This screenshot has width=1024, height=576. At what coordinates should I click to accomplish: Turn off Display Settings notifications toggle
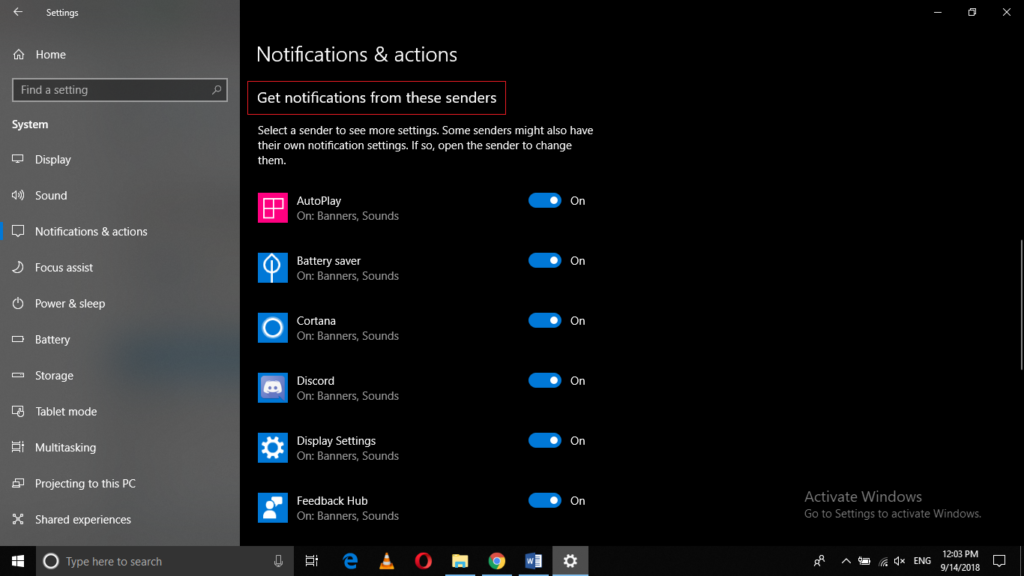coord(545,441)
